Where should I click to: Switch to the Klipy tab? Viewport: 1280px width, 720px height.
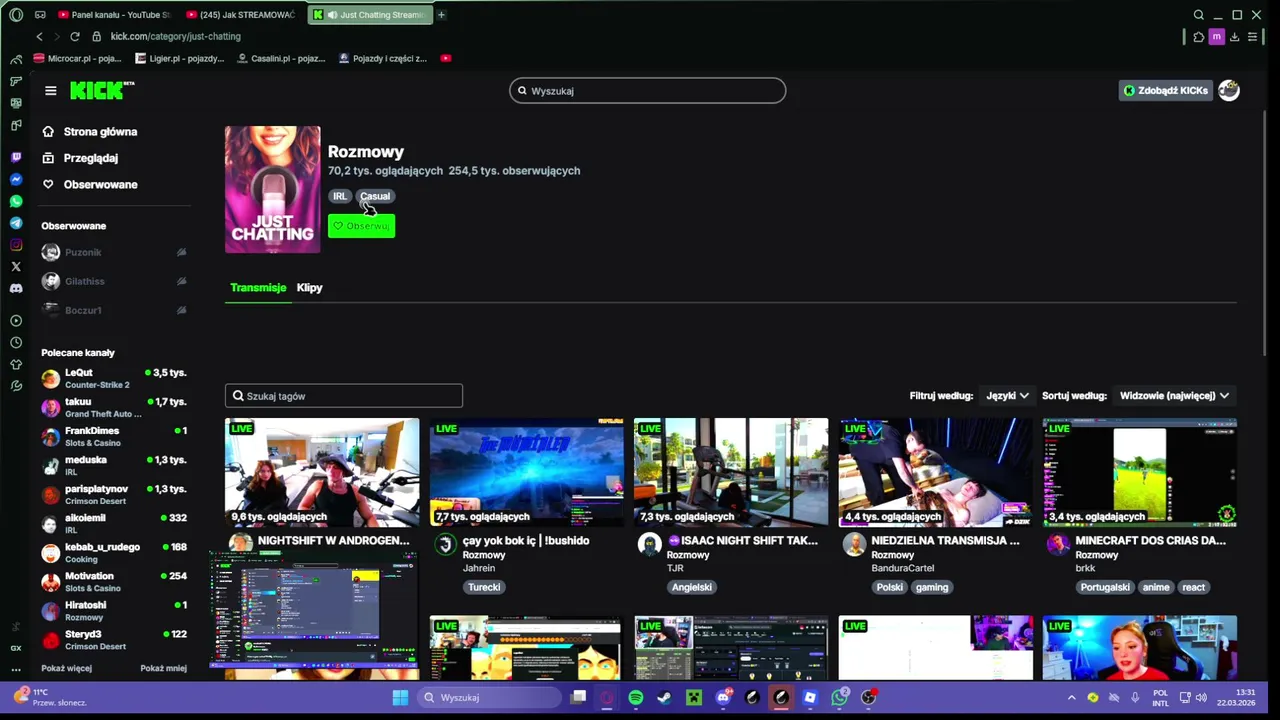point(309,288)
